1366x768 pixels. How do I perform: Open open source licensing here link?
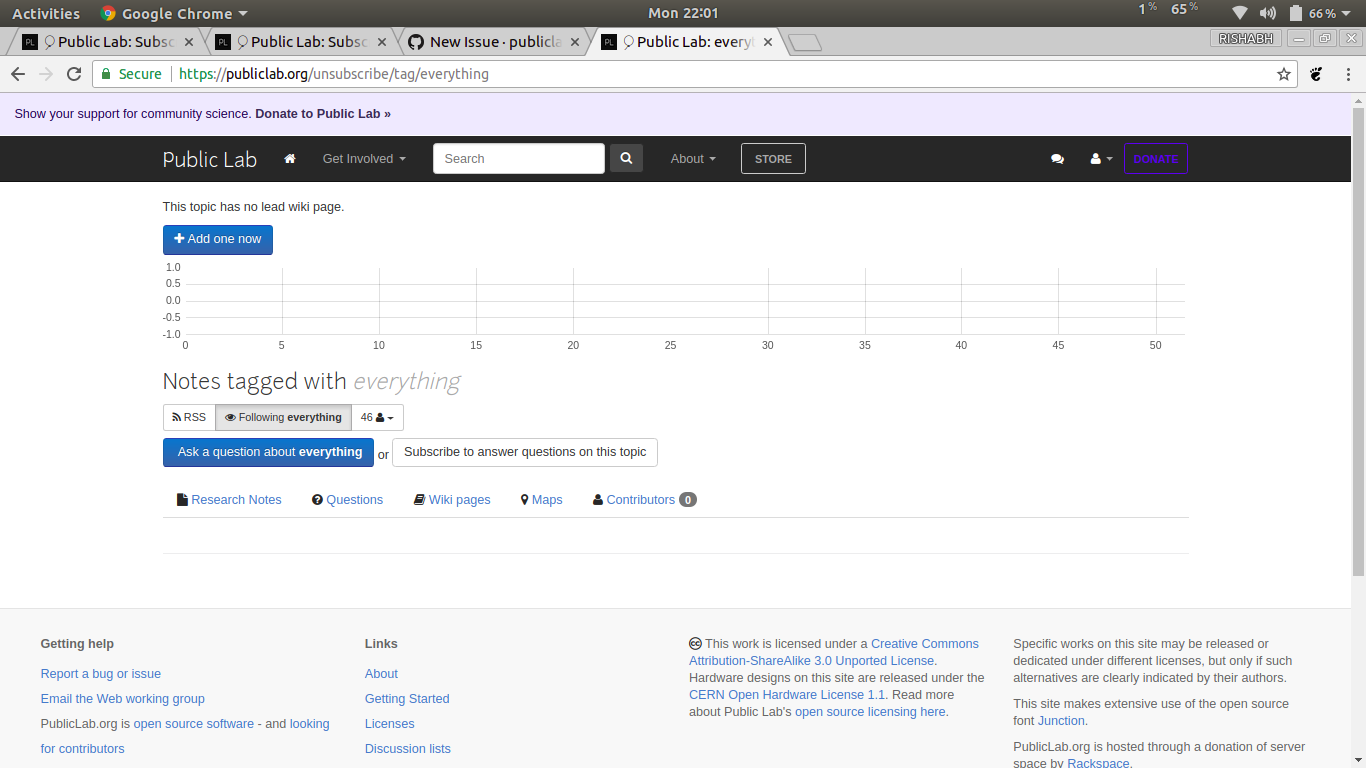870,712
